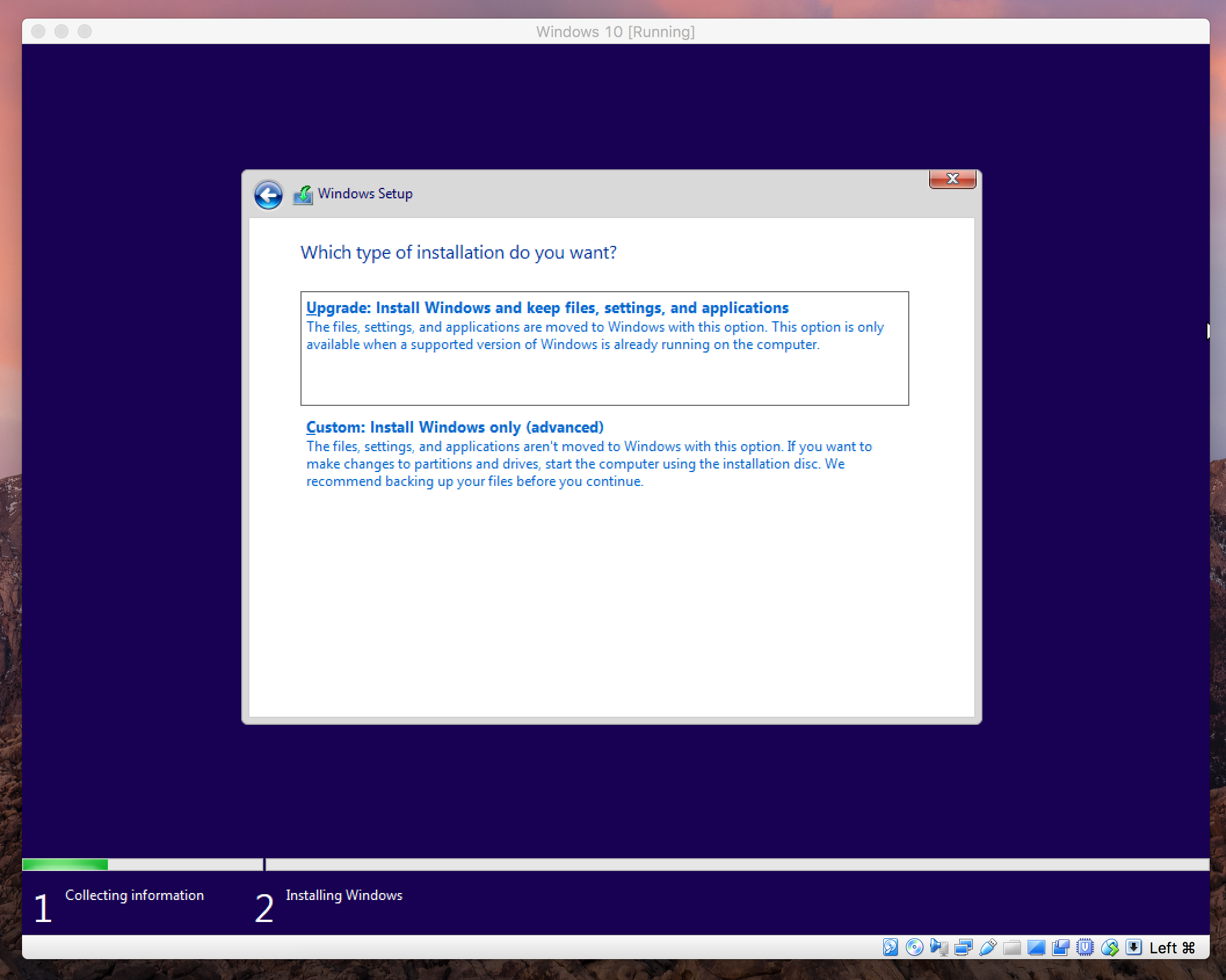The image size is (1226, 980).
Task: Close the Windows Setup dialog with red X
Action: click(x=952, y=179)
